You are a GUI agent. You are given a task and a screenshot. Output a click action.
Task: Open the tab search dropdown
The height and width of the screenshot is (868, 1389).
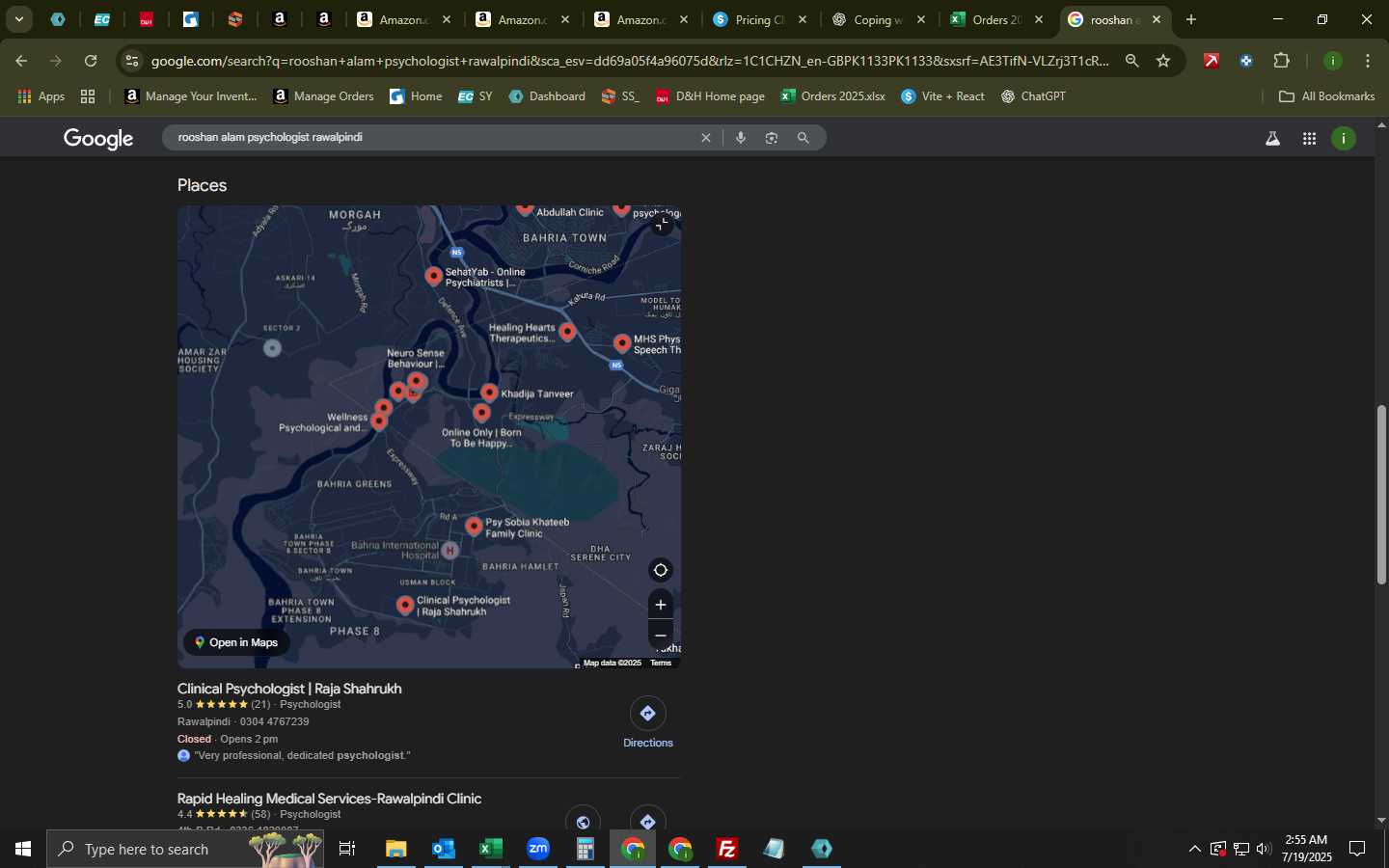coord(18,19)
